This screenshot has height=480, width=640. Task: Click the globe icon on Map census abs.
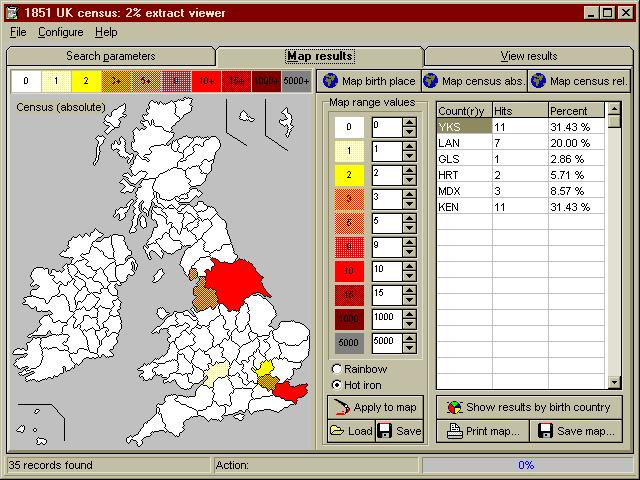431,81
